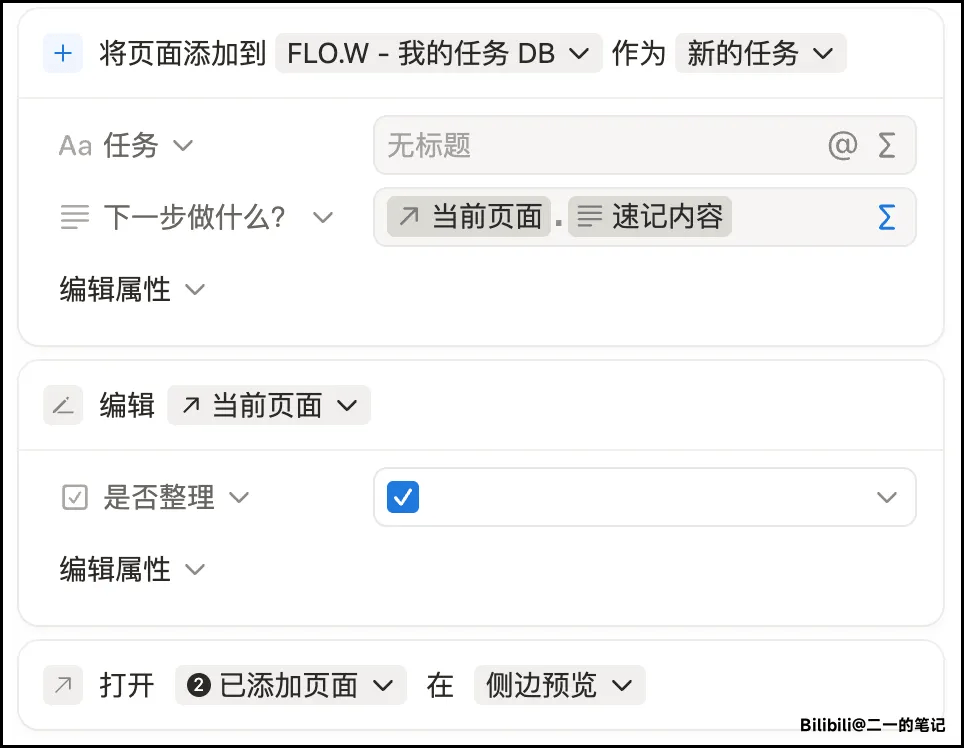This screenshot has height=748, width=964.
Task: Expand the 侧边预览 dropdown
Action: 559,685
